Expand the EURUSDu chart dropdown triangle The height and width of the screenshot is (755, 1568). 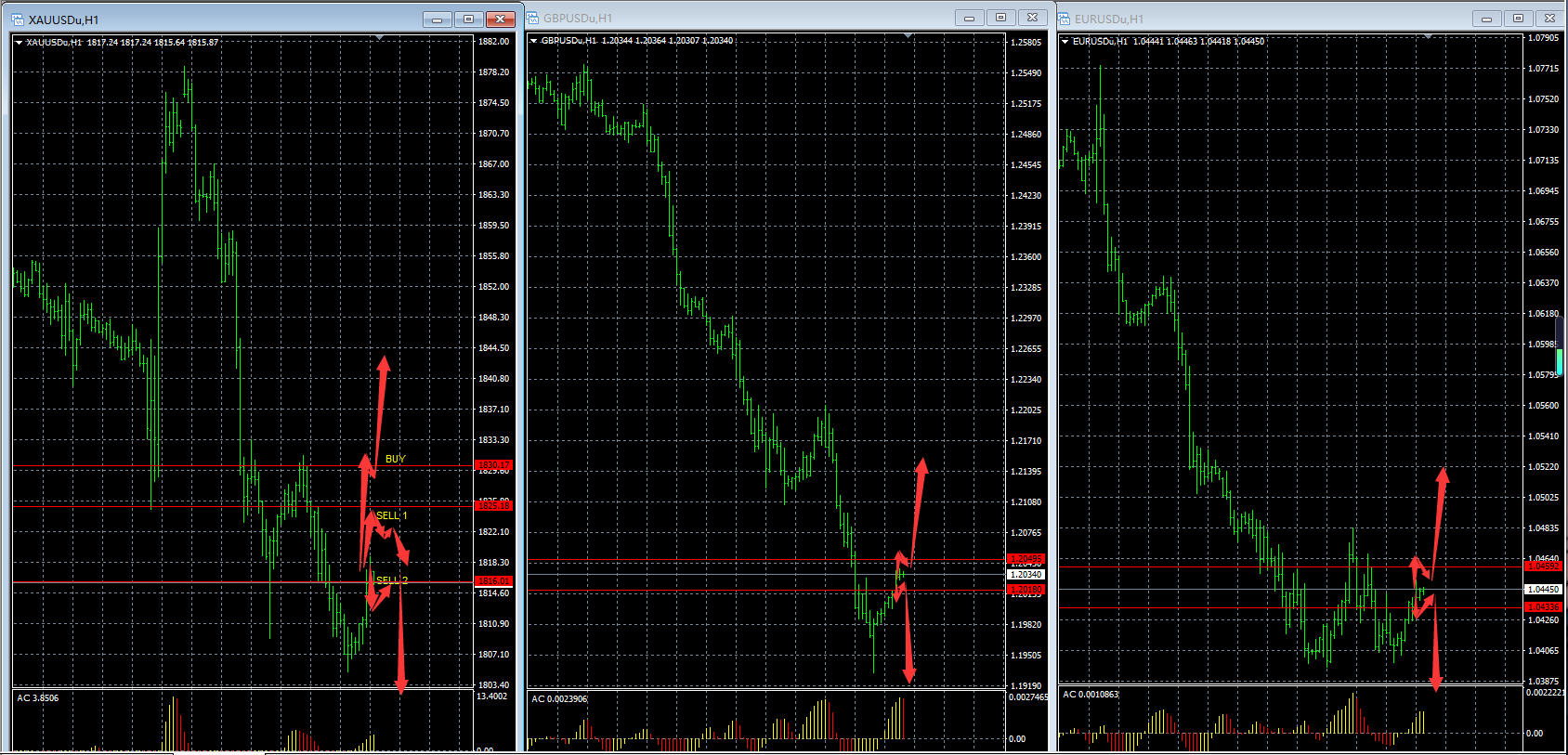tap(1065, 41)
